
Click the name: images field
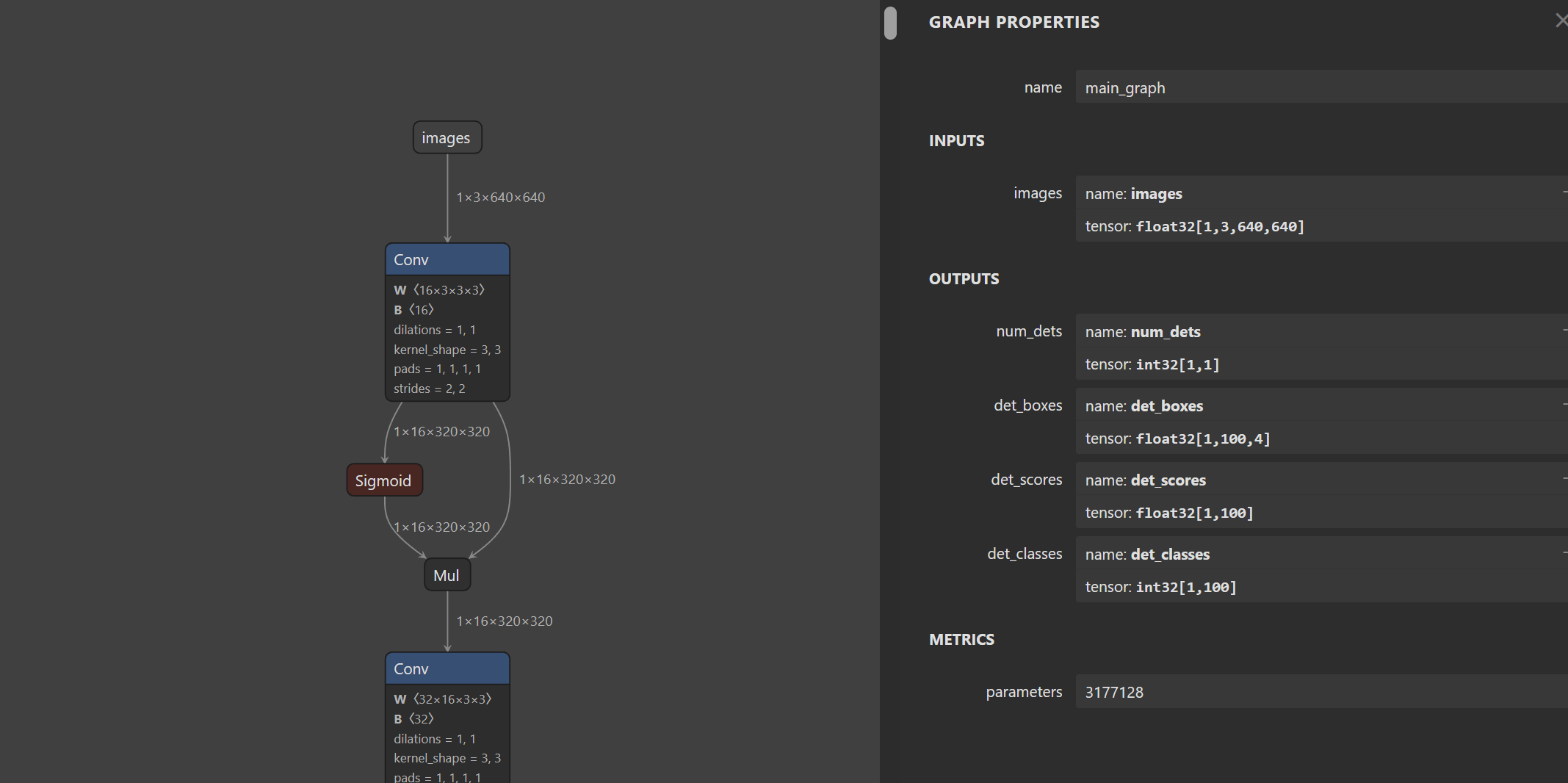(1322, 193)
